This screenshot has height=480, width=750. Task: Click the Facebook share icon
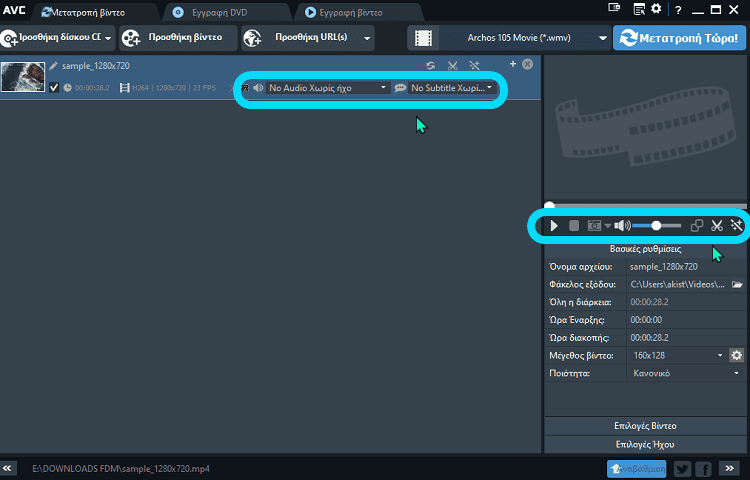tap(704, 468)
